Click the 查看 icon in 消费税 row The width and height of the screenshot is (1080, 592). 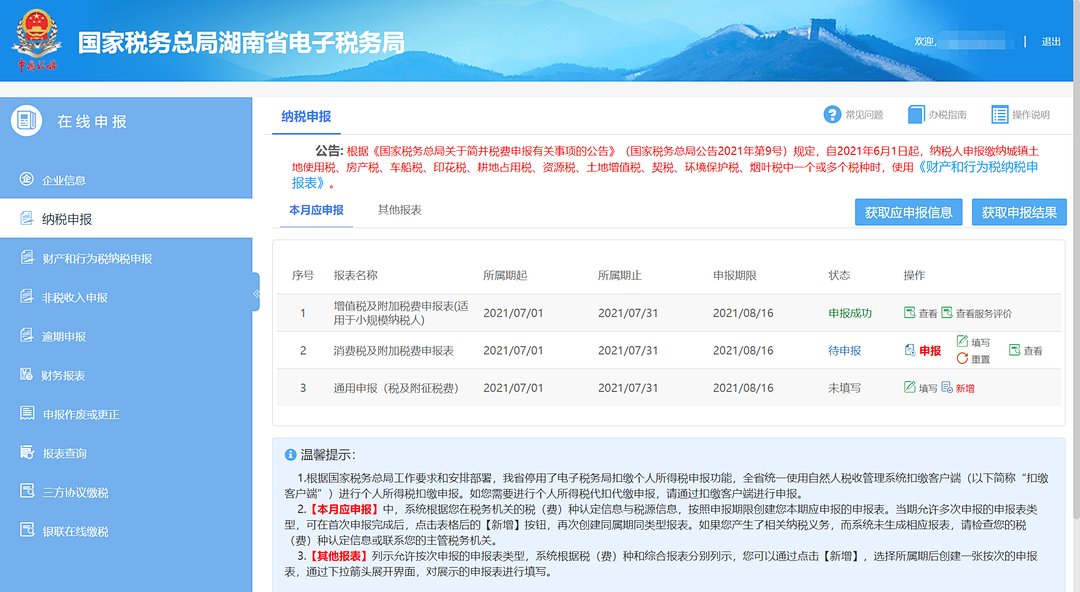[1015, 350]
